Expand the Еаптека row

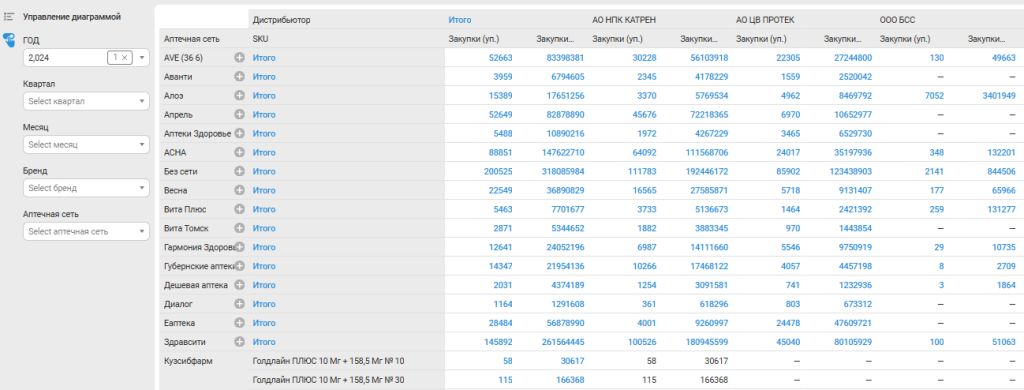tap(240, 323)
